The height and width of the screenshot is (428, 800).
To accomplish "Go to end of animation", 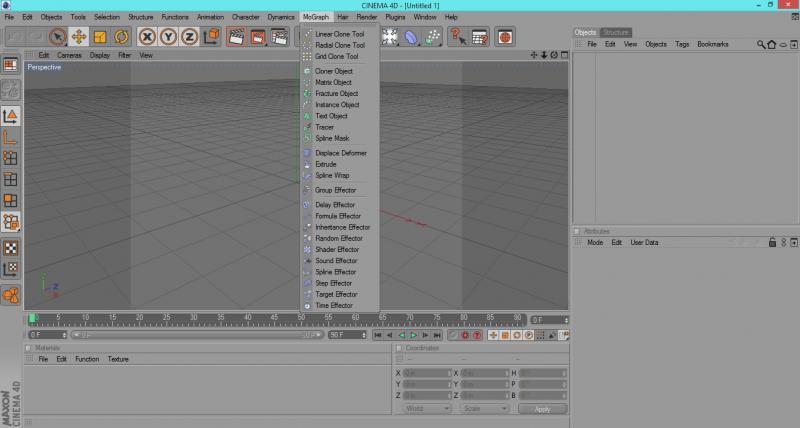I will tap(437, 335).
